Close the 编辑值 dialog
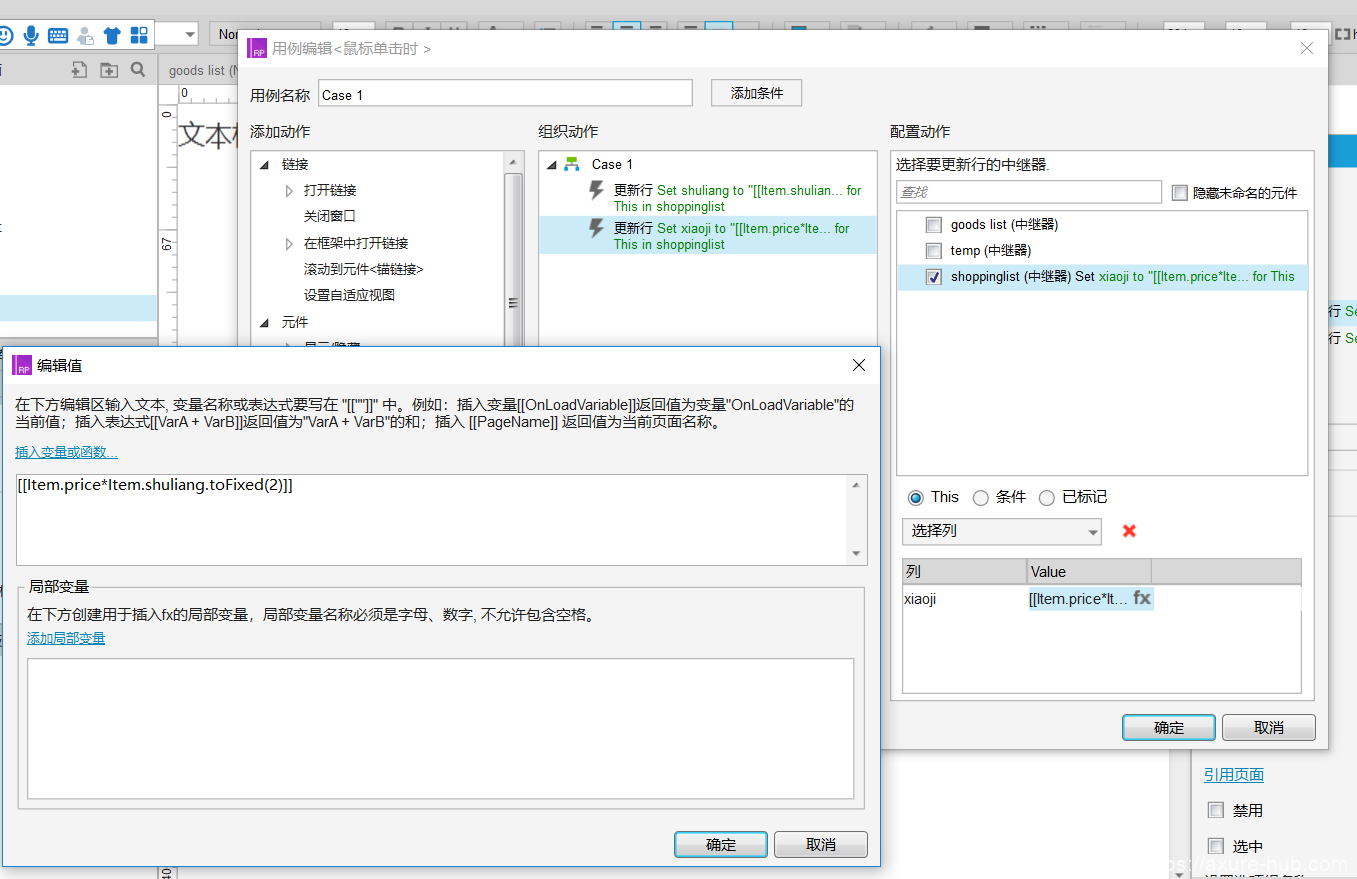Viewport: 1357px width, 879px height. (x=858, y=365)
